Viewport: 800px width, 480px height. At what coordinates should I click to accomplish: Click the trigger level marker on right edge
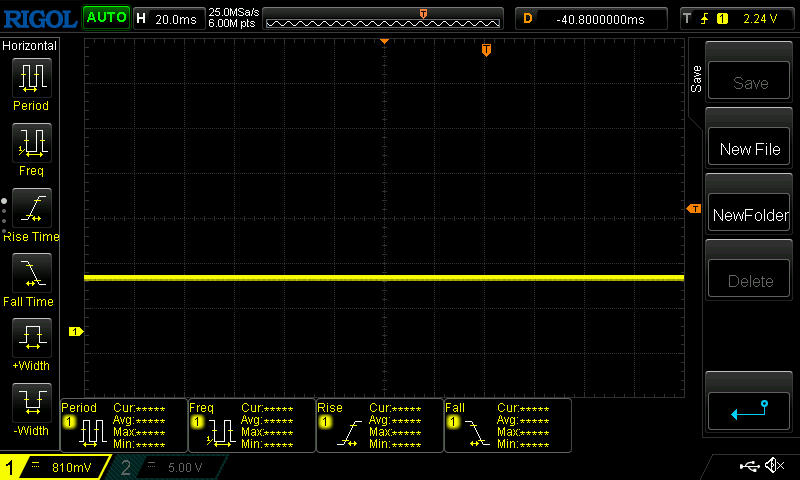694,208
